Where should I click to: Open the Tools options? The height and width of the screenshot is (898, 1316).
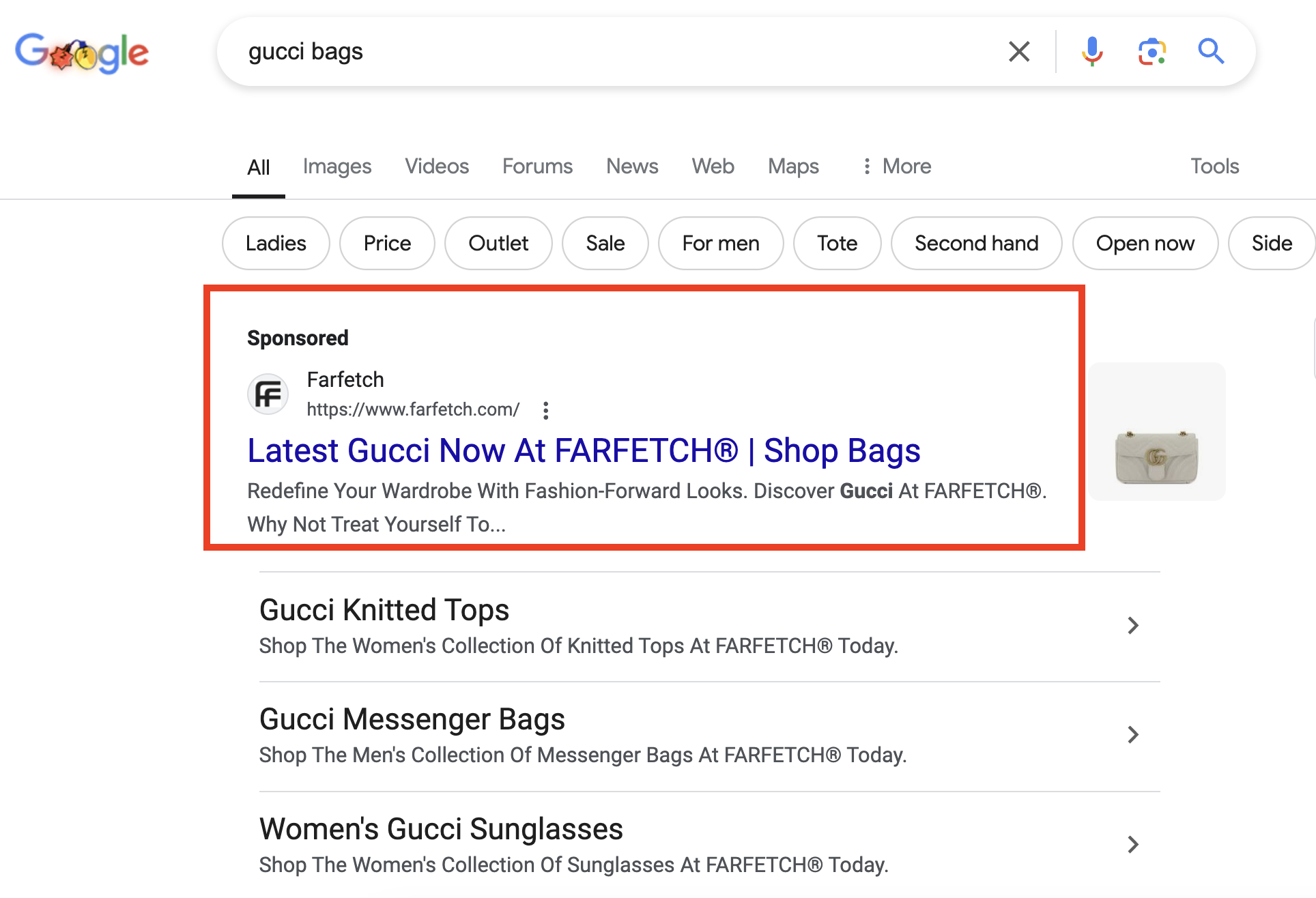pyautogui.click(x=1214, y=166)
